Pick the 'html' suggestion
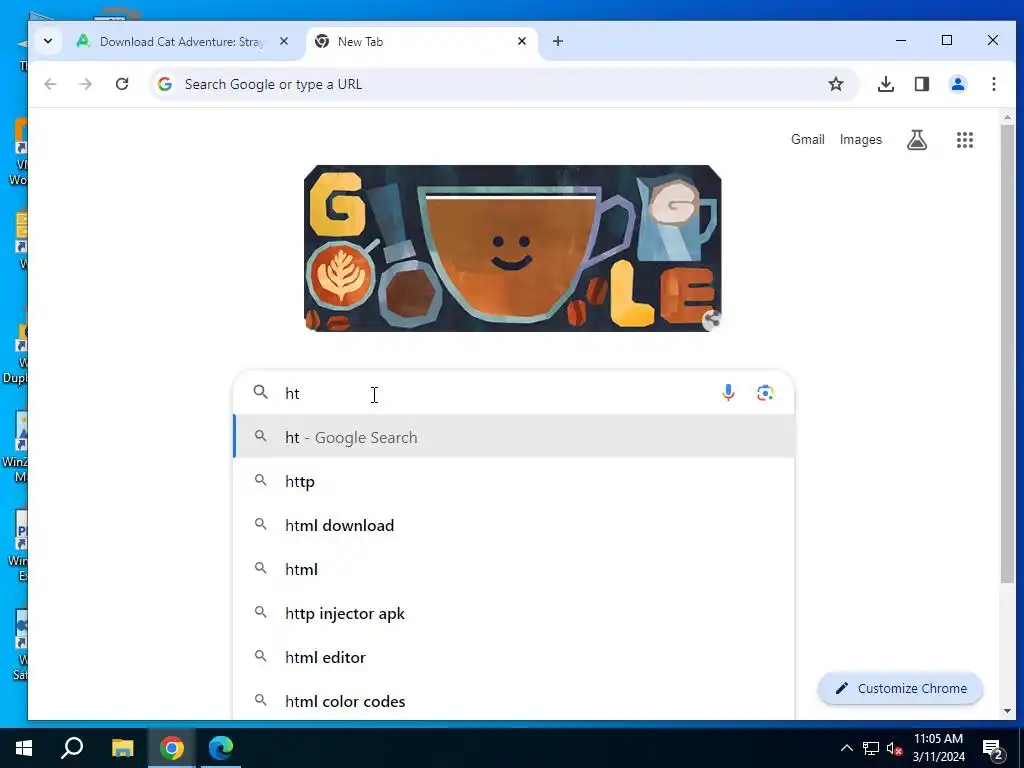This screenshot has height=768, width=1024. click(x=514, y=569)
